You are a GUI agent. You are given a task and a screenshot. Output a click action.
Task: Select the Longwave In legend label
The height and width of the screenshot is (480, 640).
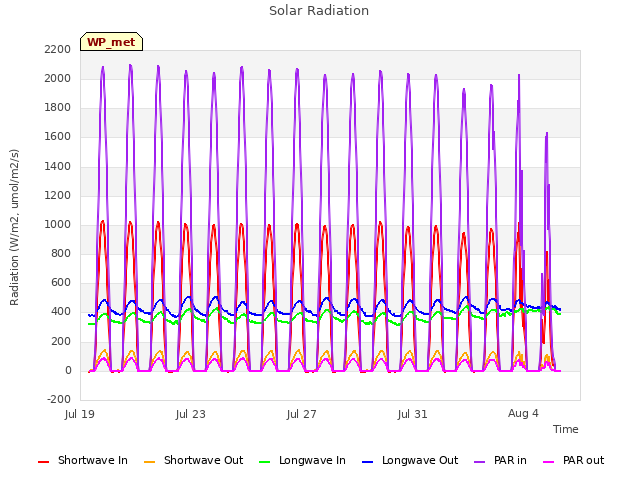click(x=312, y=460)
